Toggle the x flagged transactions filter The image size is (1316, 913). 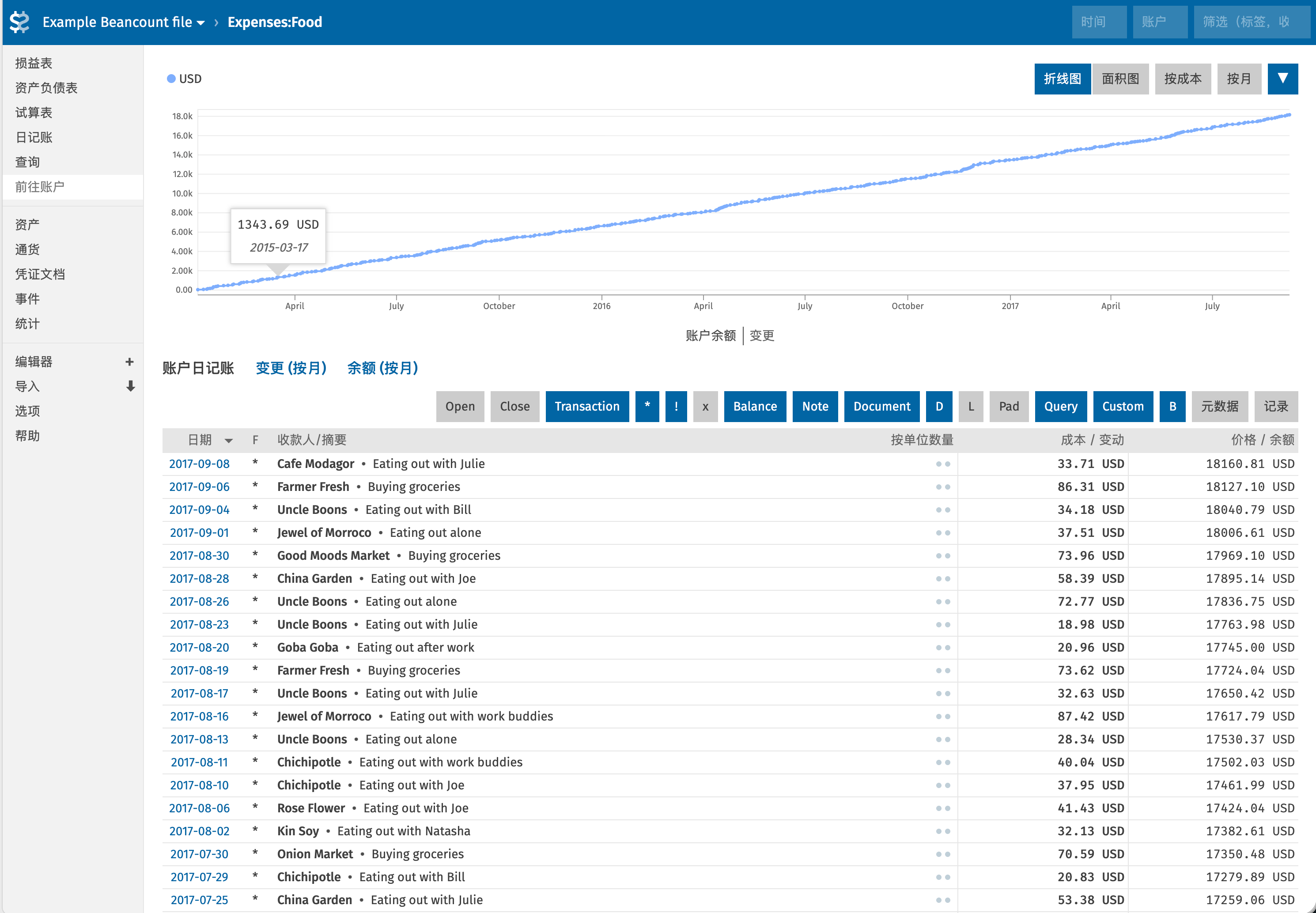click(x=706, y=406)
